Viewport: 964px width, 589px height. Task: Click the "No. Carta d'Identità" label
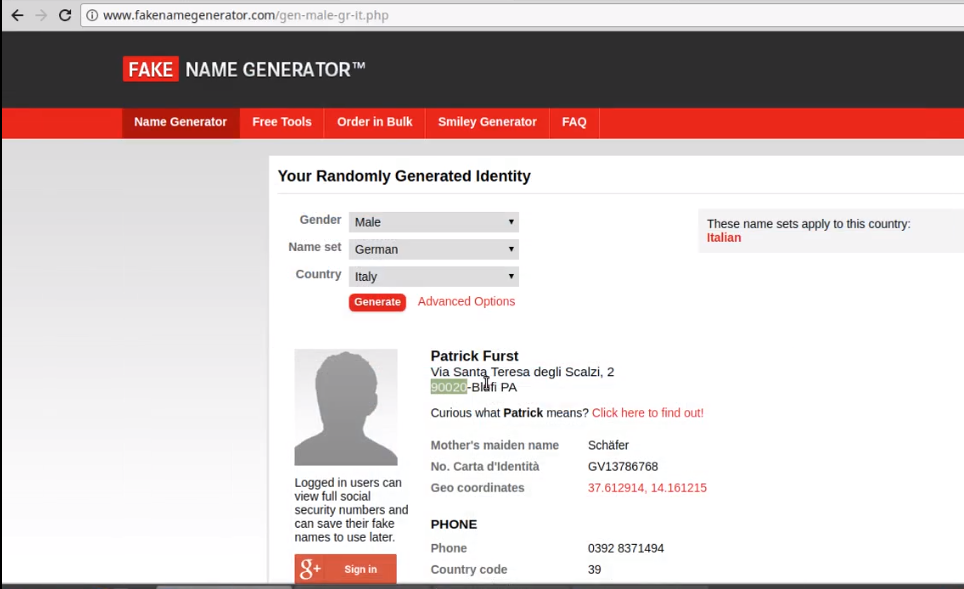[484, 467]
